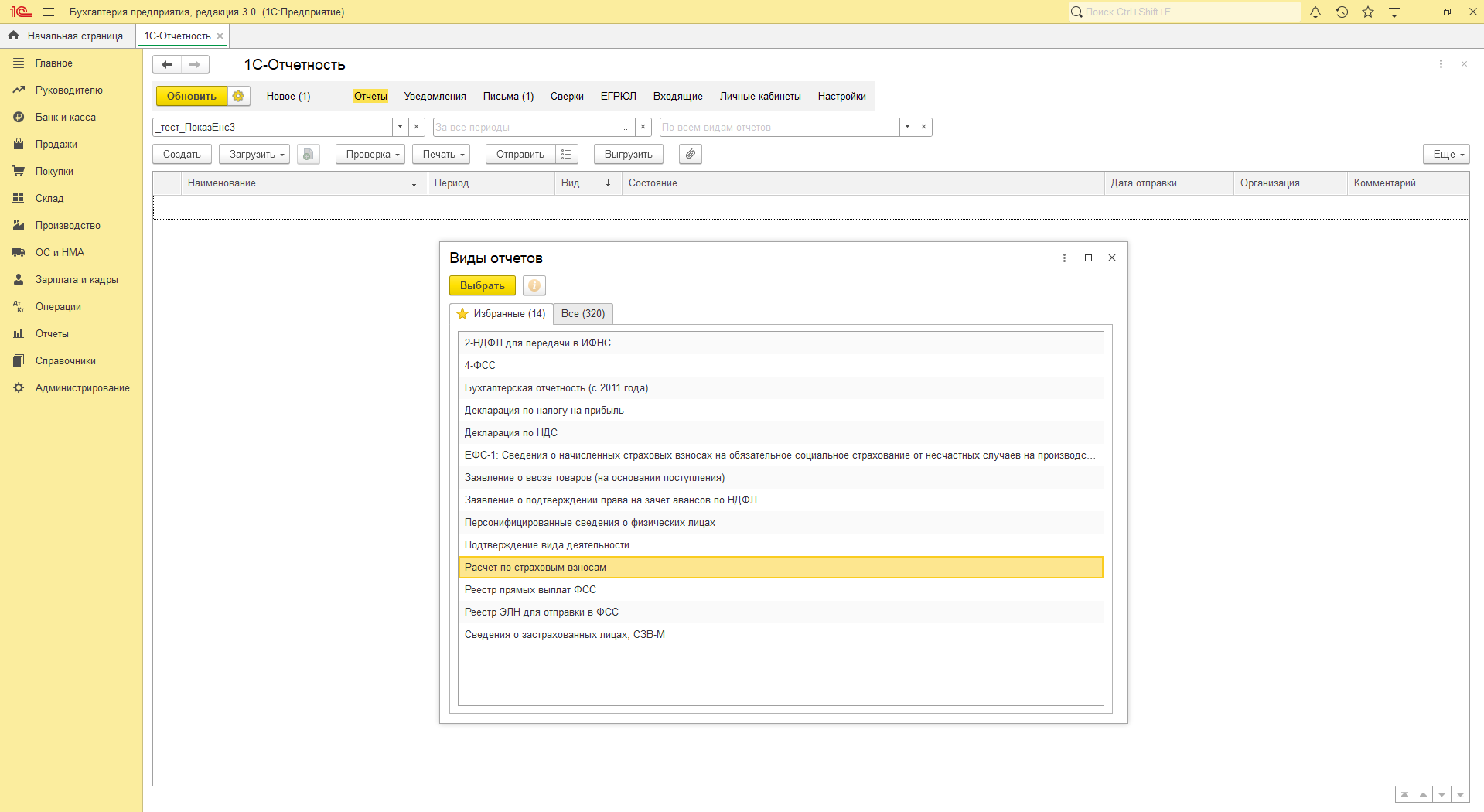The height and width of the screenshot is (812, 1484).
Task: Open the main hamburger menu
Action: (49, 12)
